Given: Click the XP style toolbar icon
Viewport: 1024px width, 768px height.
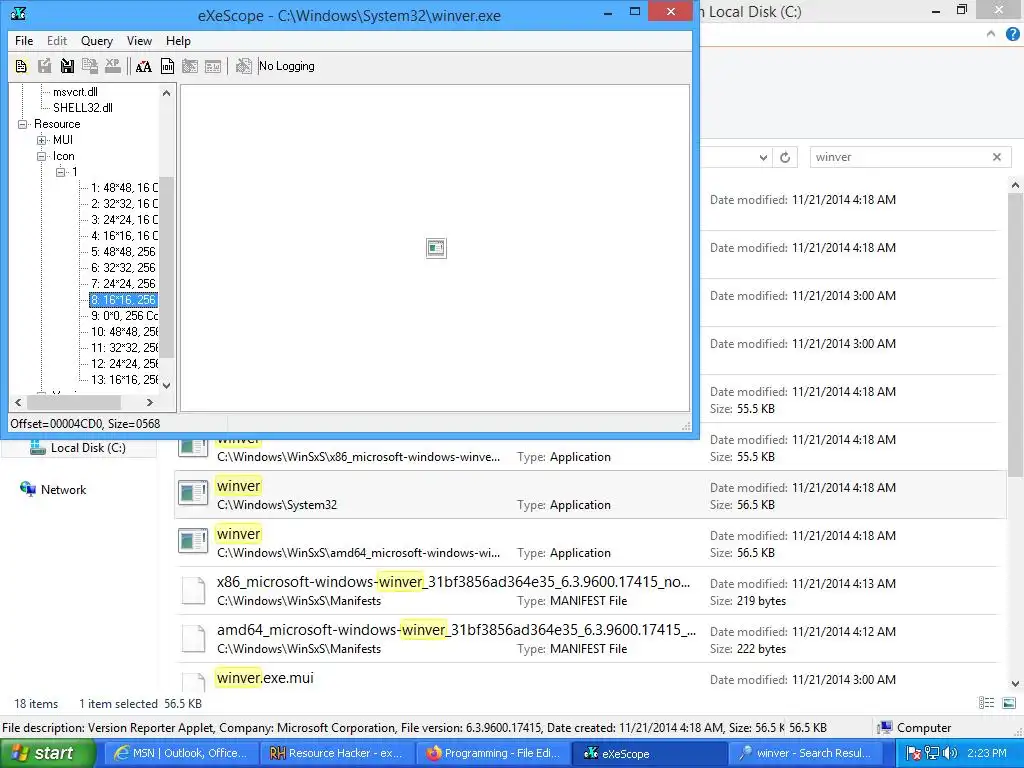Looking at the screenshot, I should pyautogui.click(x=113, y=66).
